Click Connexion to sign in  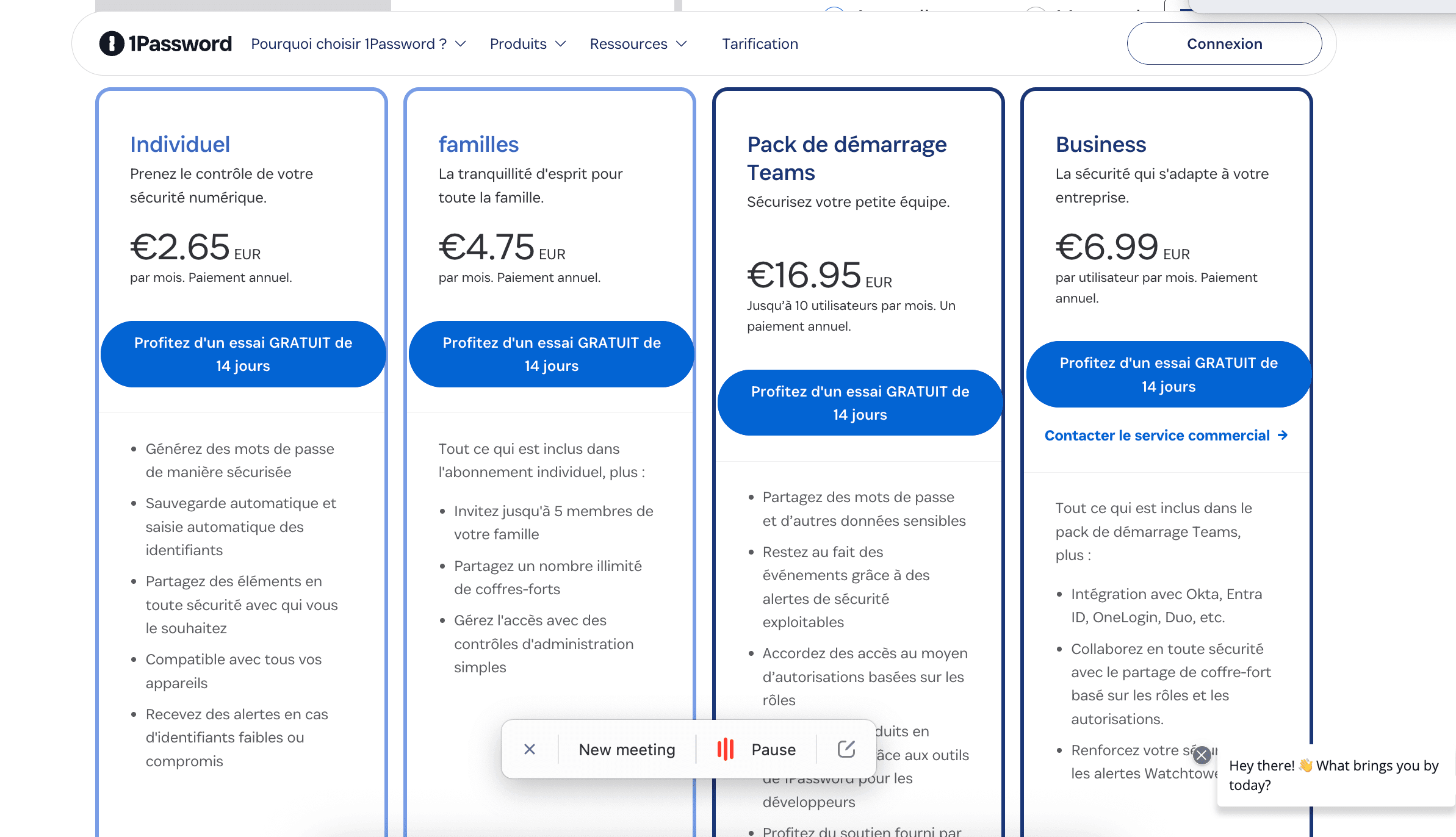tap(1224, 43)
